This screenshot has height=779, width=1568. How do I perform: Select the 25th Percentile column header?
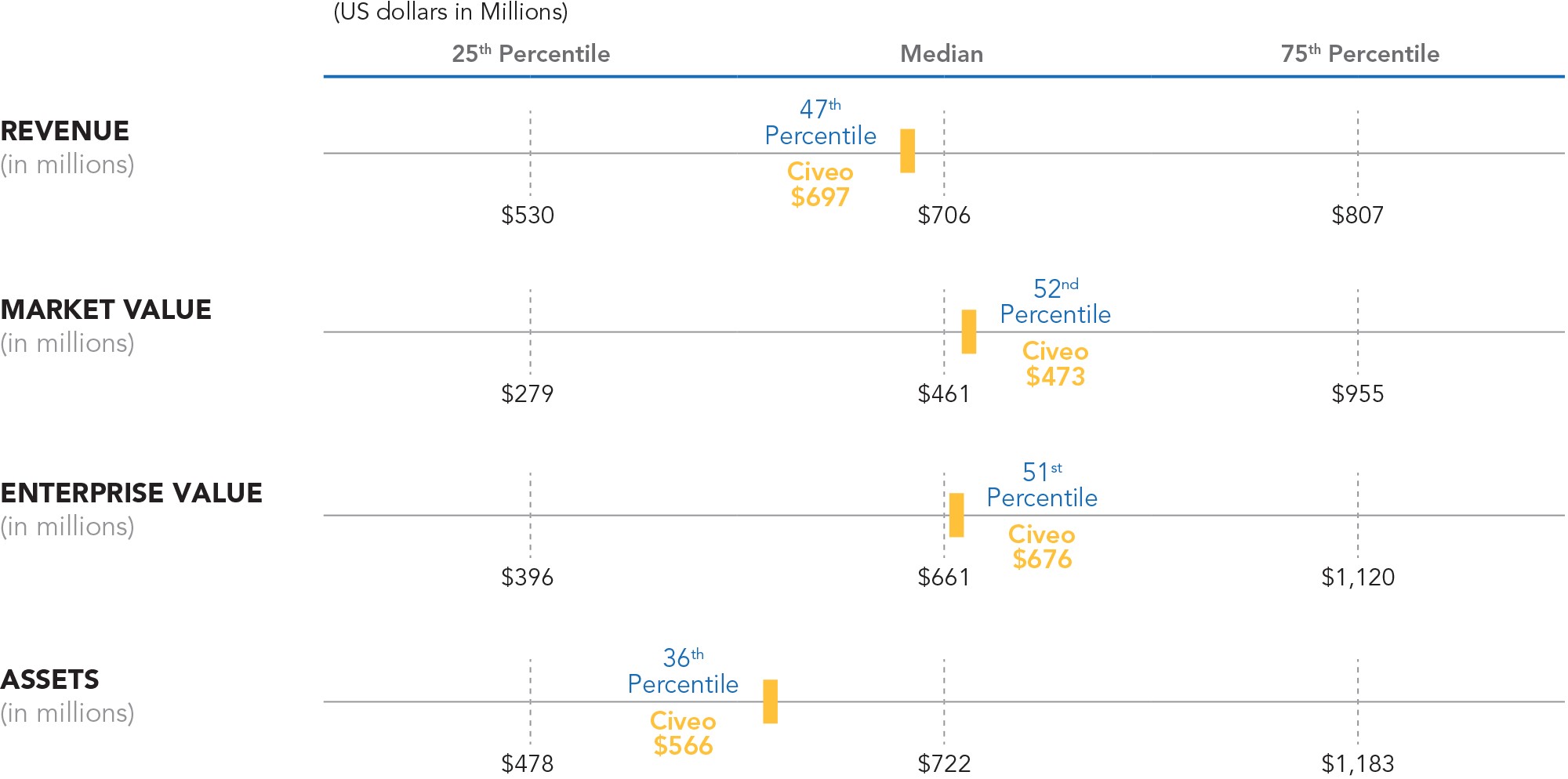(x=531, y=53)
